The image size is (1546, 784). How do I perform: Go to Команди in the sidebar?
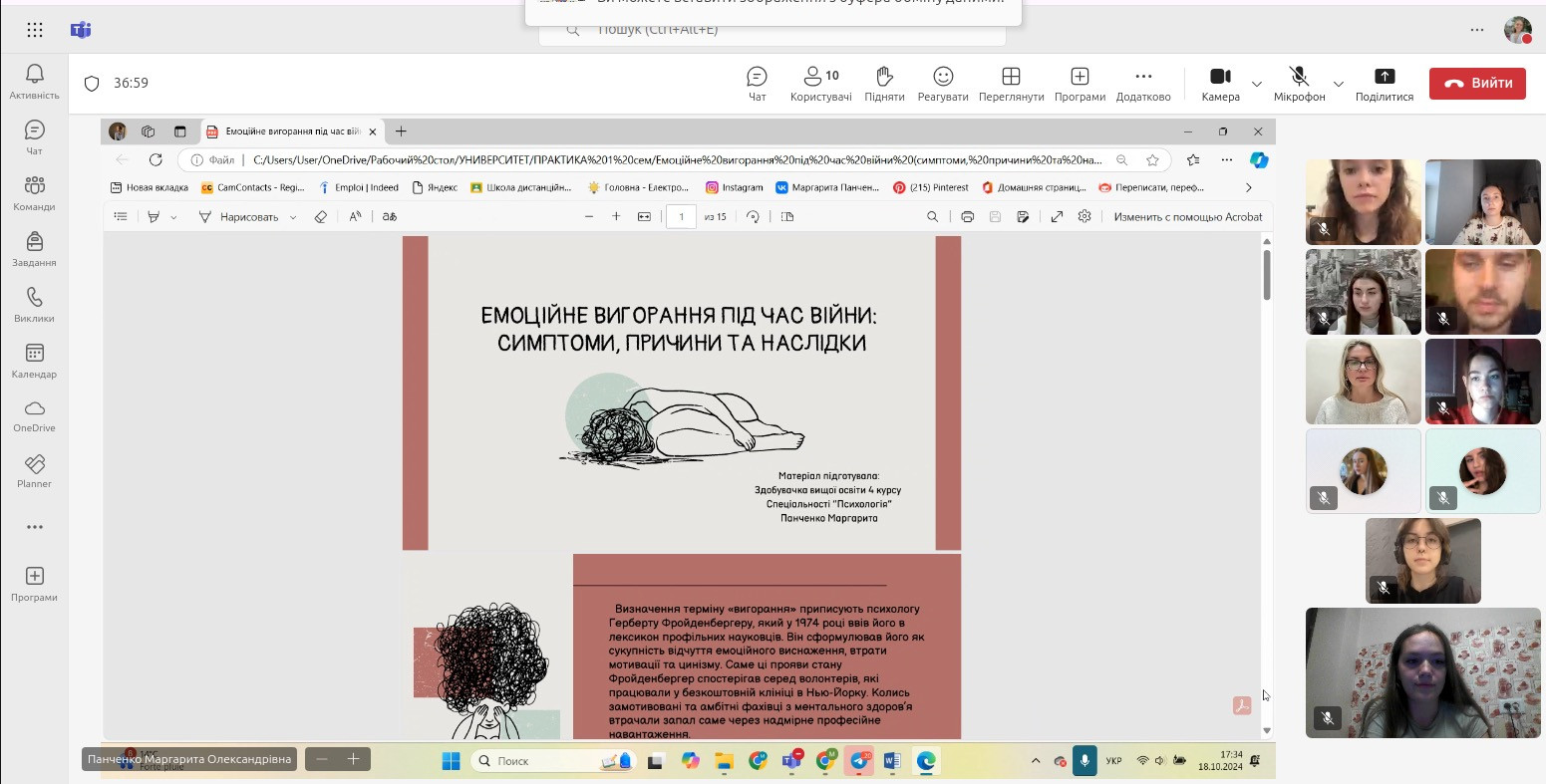pyautogui.click(x=35, y=193)
